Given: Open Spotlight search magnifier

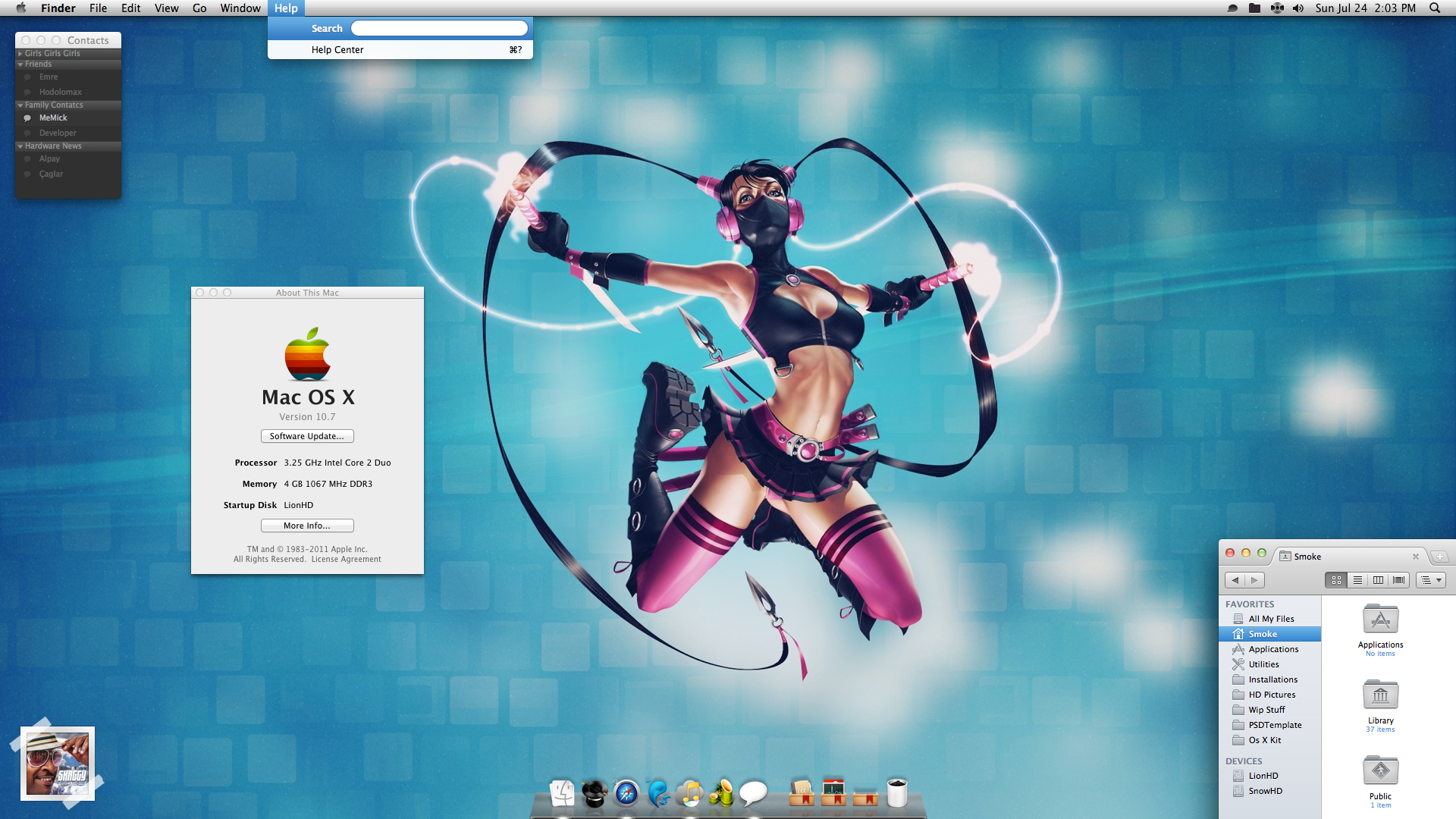Looking at the screenshot, I should (1435, 8).
